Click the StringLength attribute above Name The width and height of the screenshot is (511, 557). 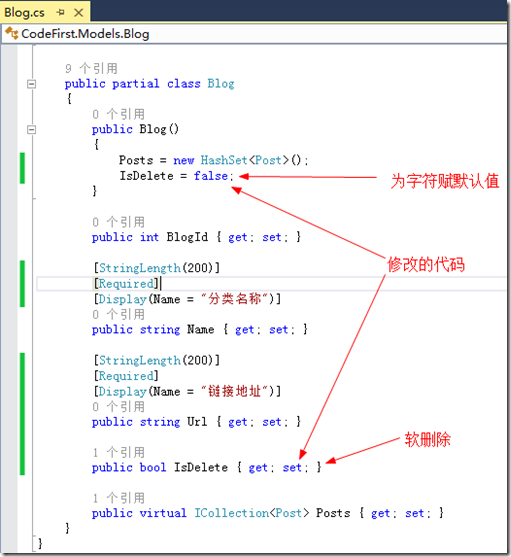coord(139,268)
